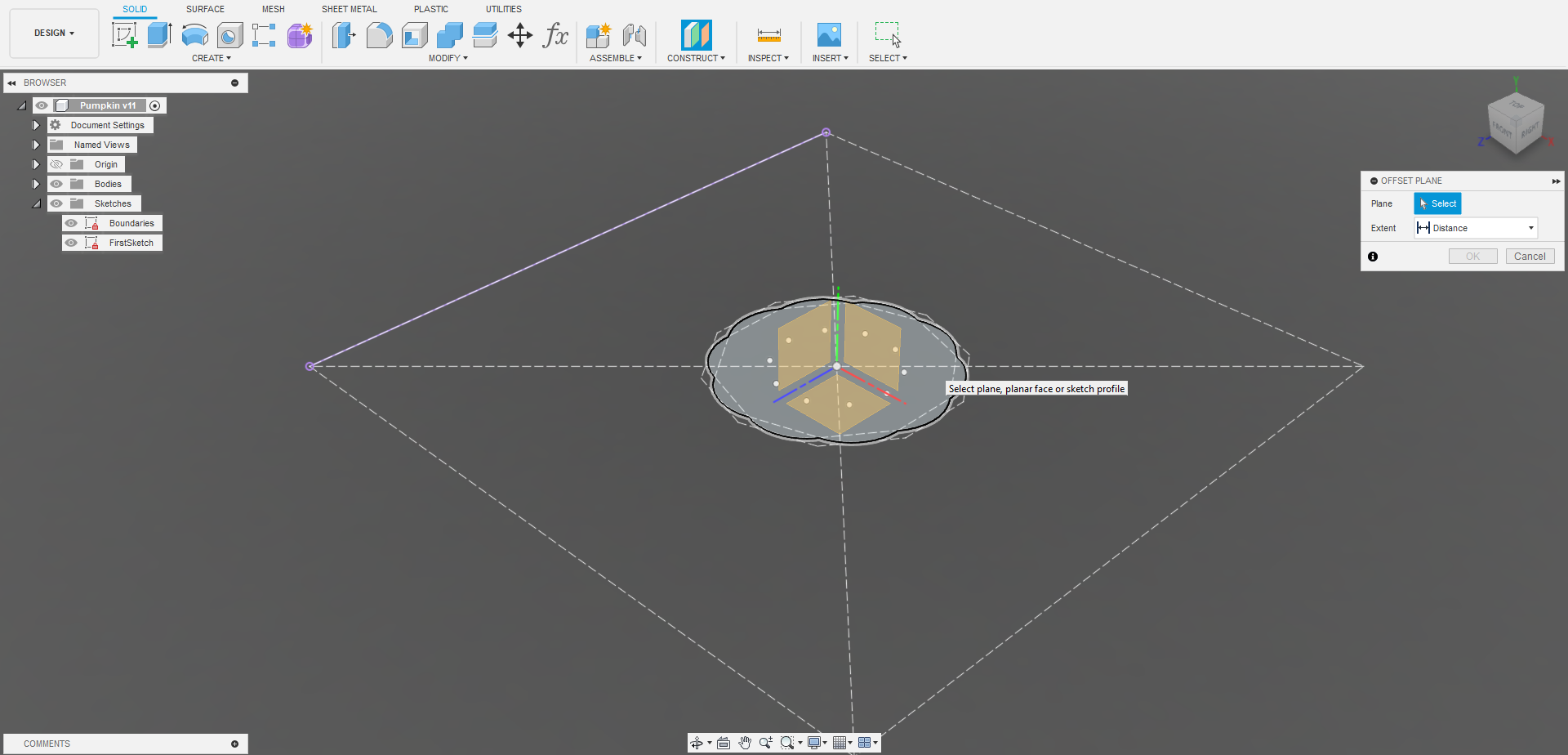Toggle visibility of Pumpkin v11 component
Image resolution: width=1568 pixels, height=755 pixels.
pos(42,105)
